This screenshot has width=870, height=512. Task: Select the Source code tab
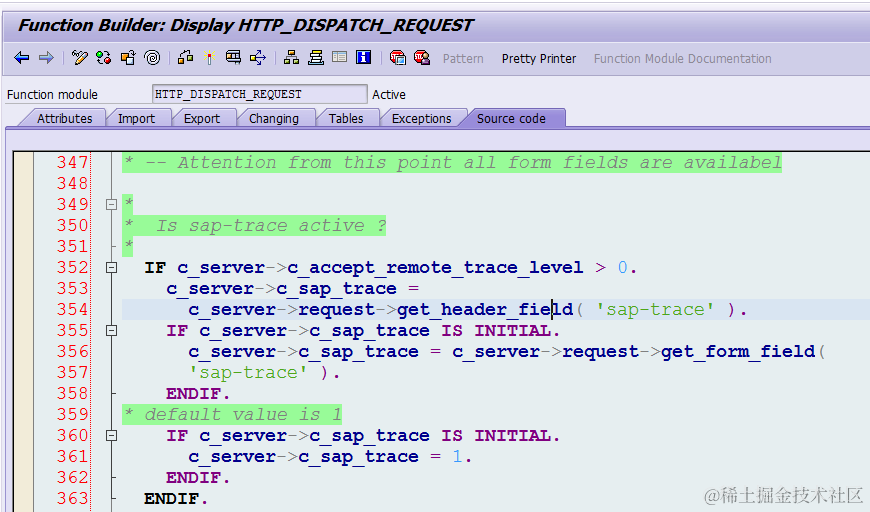click(x=511, y=119)
